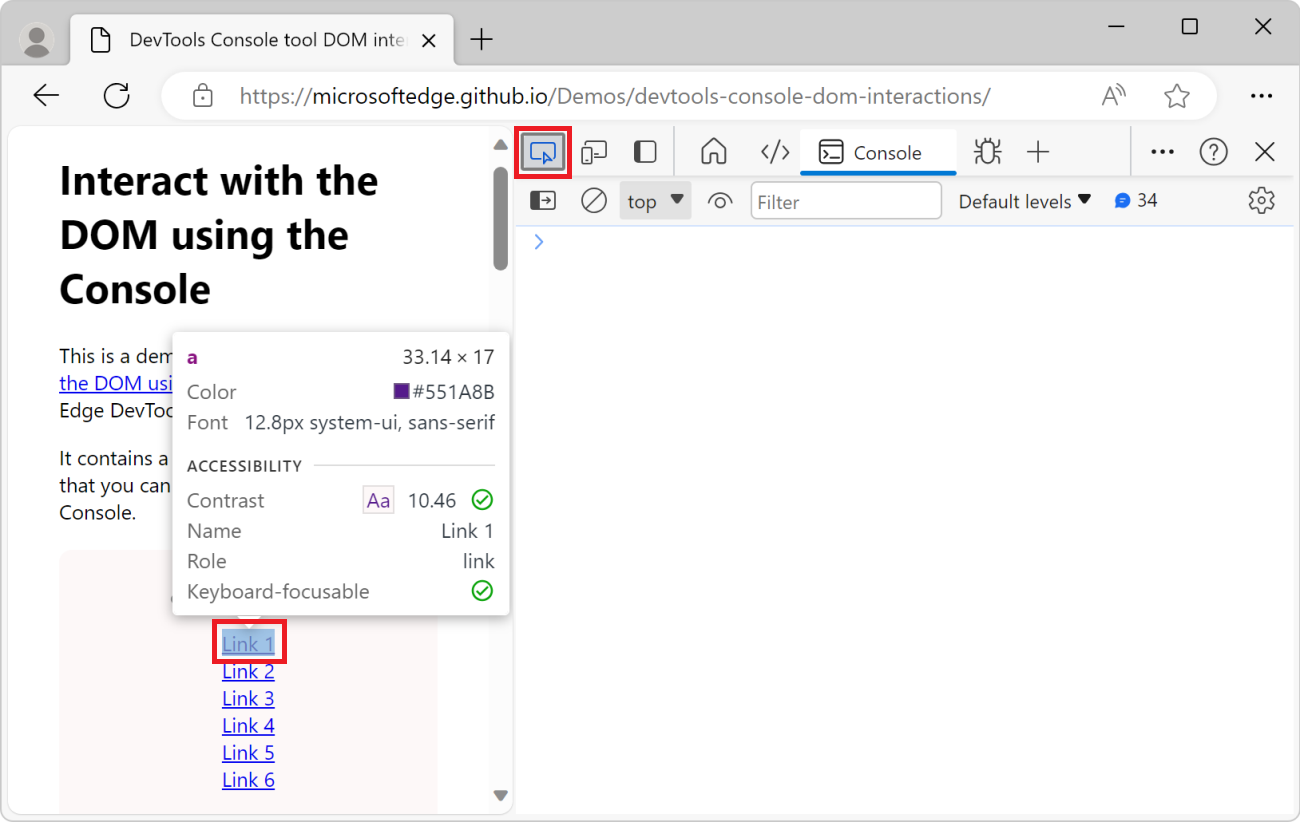Image resolution: width=1300 pixels, height=822 pixels.
Task: Click the browser Refresh button
Action: (x=116, y=95)
